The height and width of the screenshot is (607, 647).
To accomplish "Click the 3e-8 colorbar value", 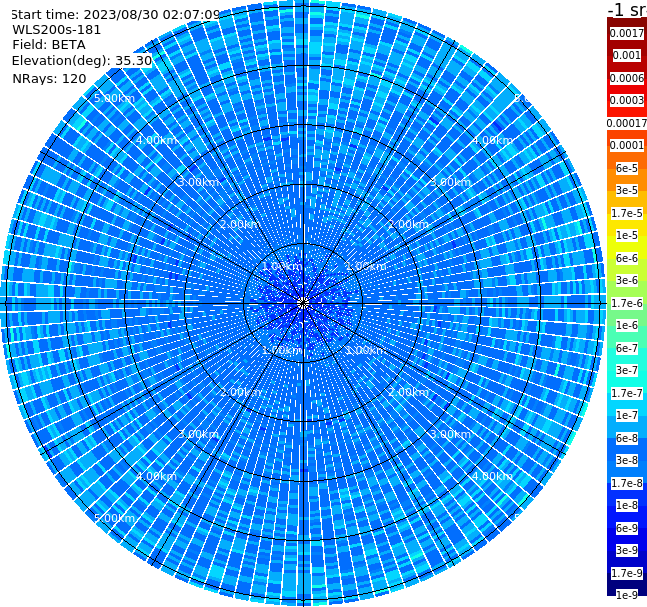I will coord(627,460).
